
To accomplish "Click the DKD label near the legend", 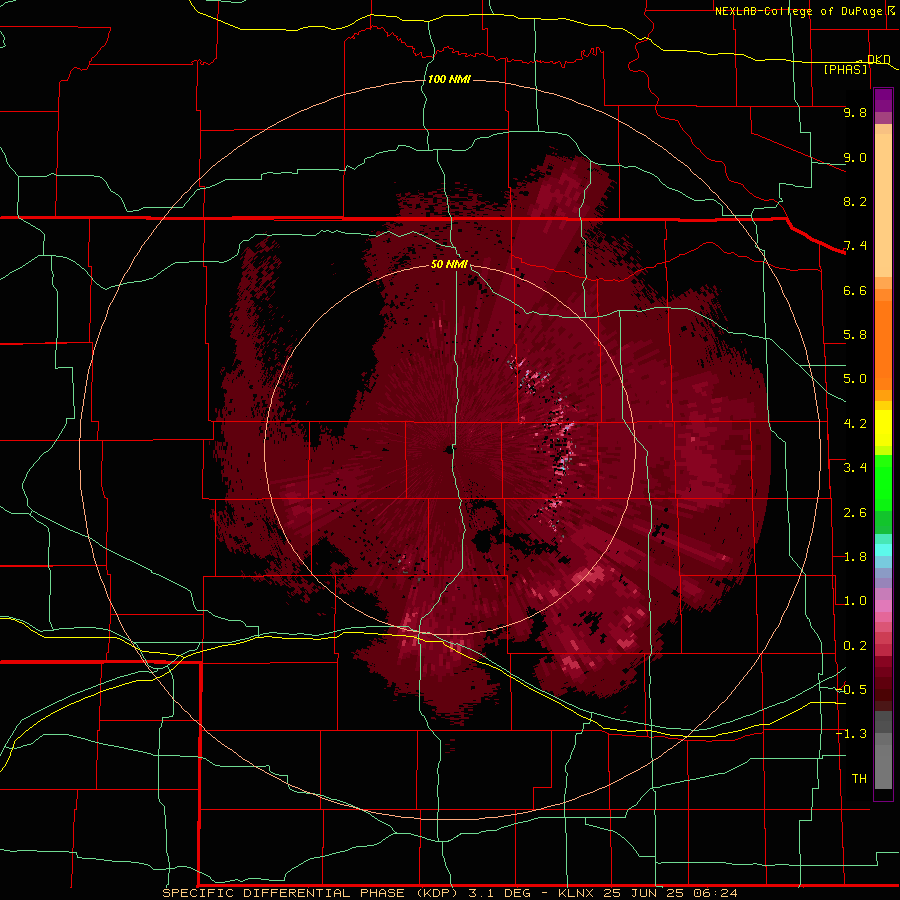I will coord(879,59).
